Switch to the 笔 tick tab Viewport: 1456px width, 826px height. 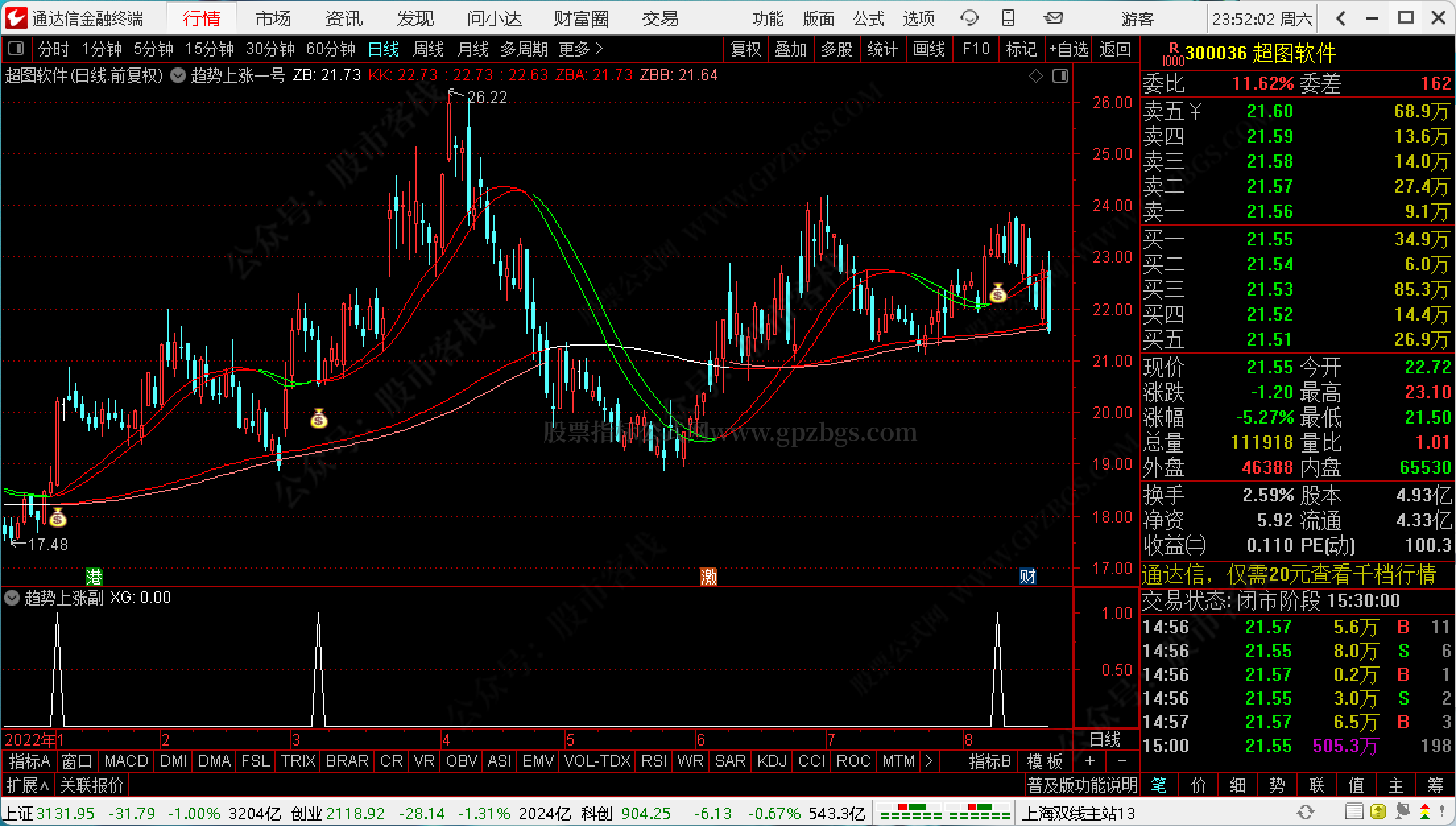click(1159, 785)
